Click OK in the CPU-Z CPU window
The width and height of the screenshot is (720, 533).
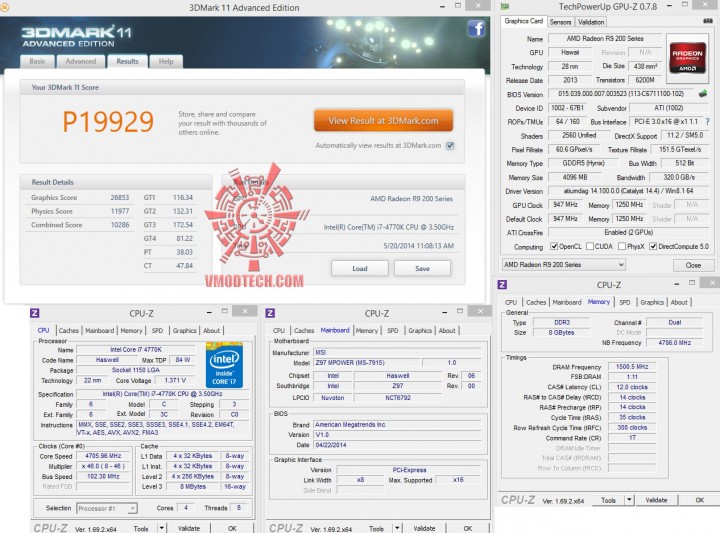pyautogui.click(x=232, y=528)
